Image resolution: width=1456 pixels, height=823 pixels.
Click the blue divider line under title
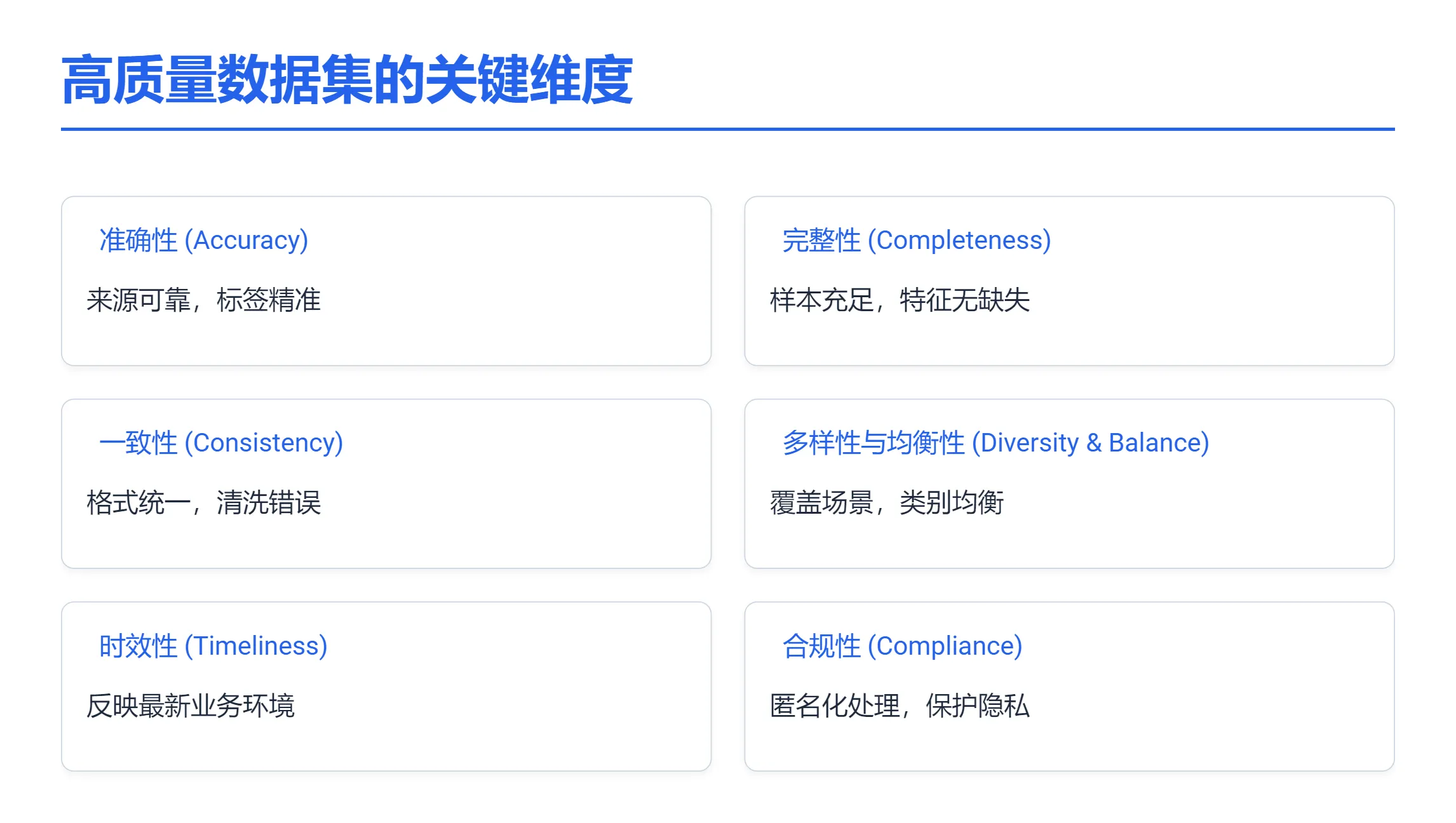point(728,129)
